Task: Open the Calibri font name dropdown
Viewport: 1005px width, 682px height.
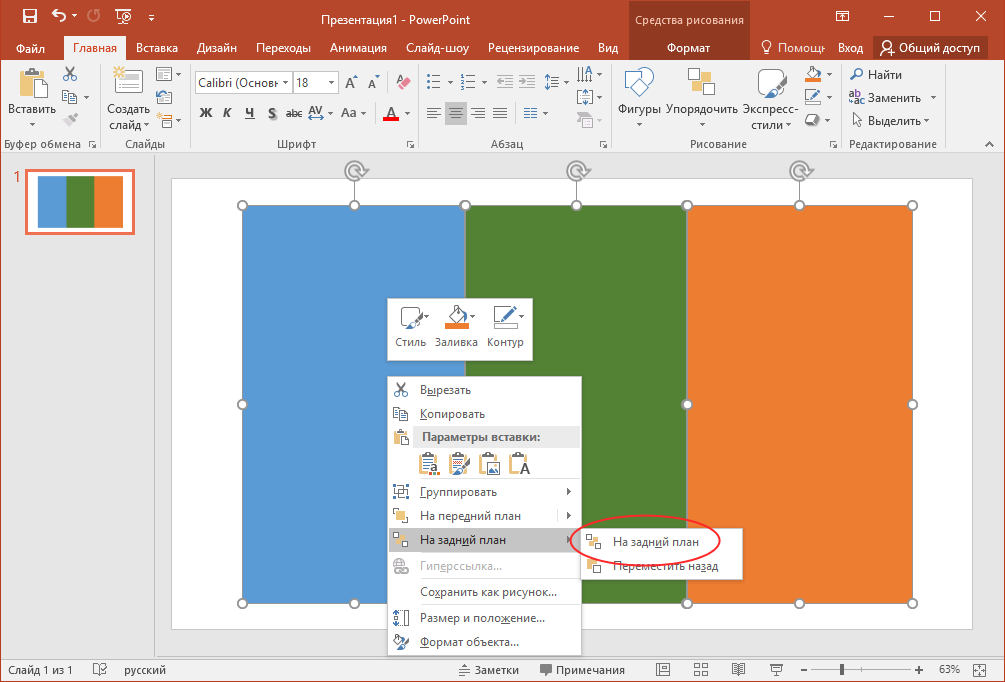Action: click(x=285, y=83)
